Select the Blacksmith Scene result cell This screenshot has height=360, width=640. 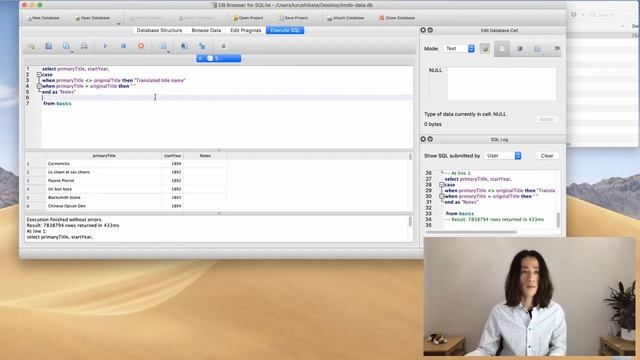pyautogui.click(x=104, y=198)
